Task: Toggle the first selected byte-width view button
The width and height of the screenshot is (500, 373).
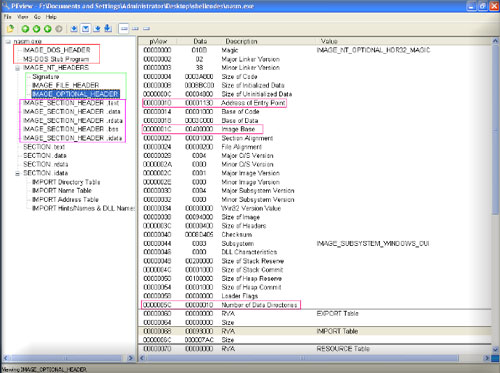Action: click(124, 29)
